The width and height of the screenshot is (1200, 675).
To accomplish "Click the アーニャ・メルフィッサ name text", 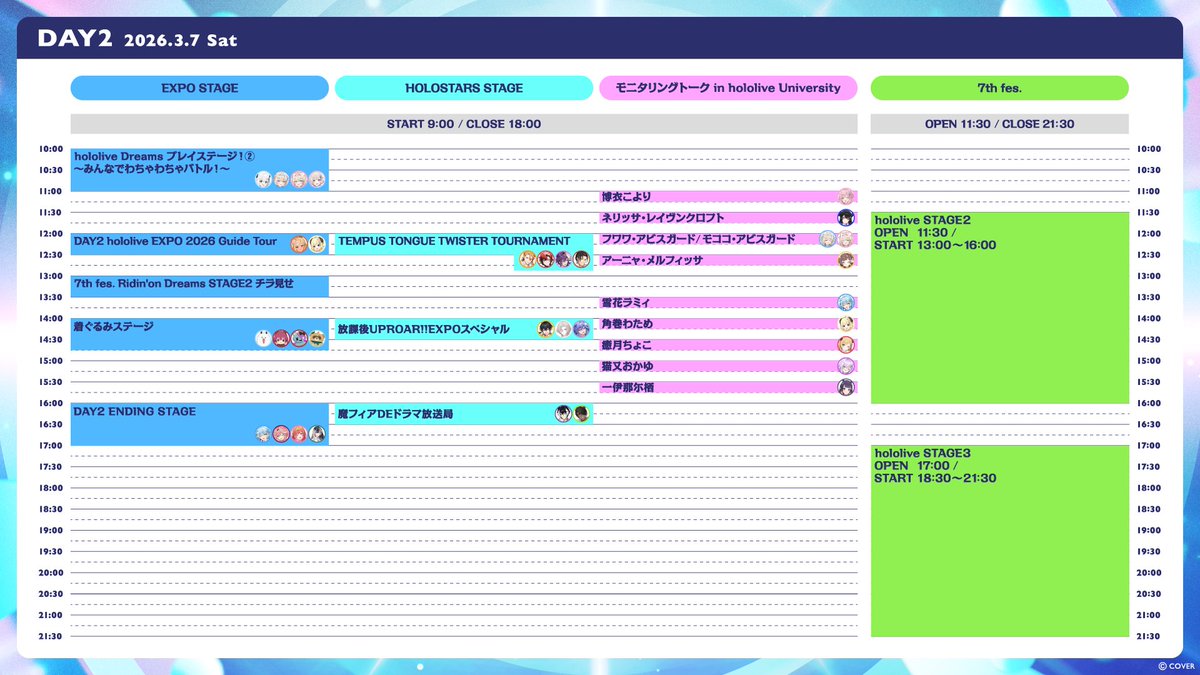I will point(653,260).
